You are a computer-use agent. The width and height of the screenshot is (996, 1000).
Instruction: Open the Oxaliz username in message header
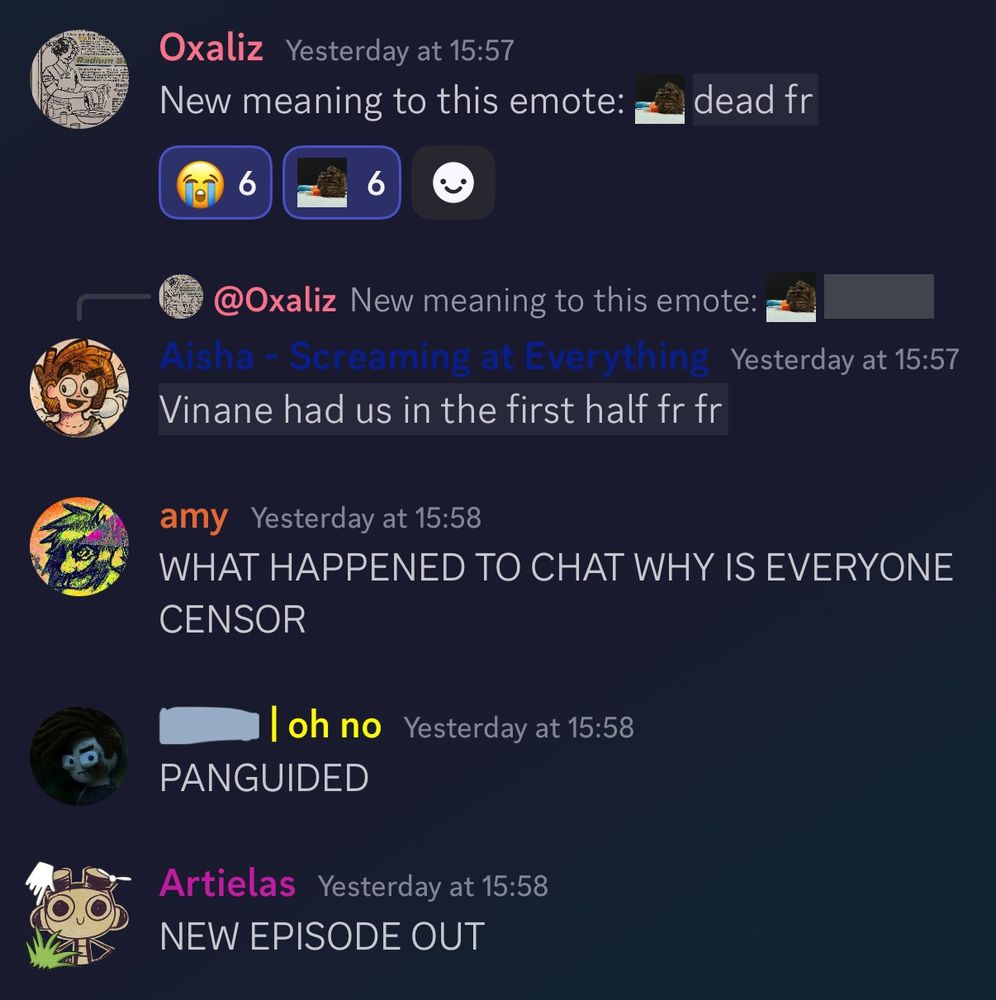tap(211, 48)
